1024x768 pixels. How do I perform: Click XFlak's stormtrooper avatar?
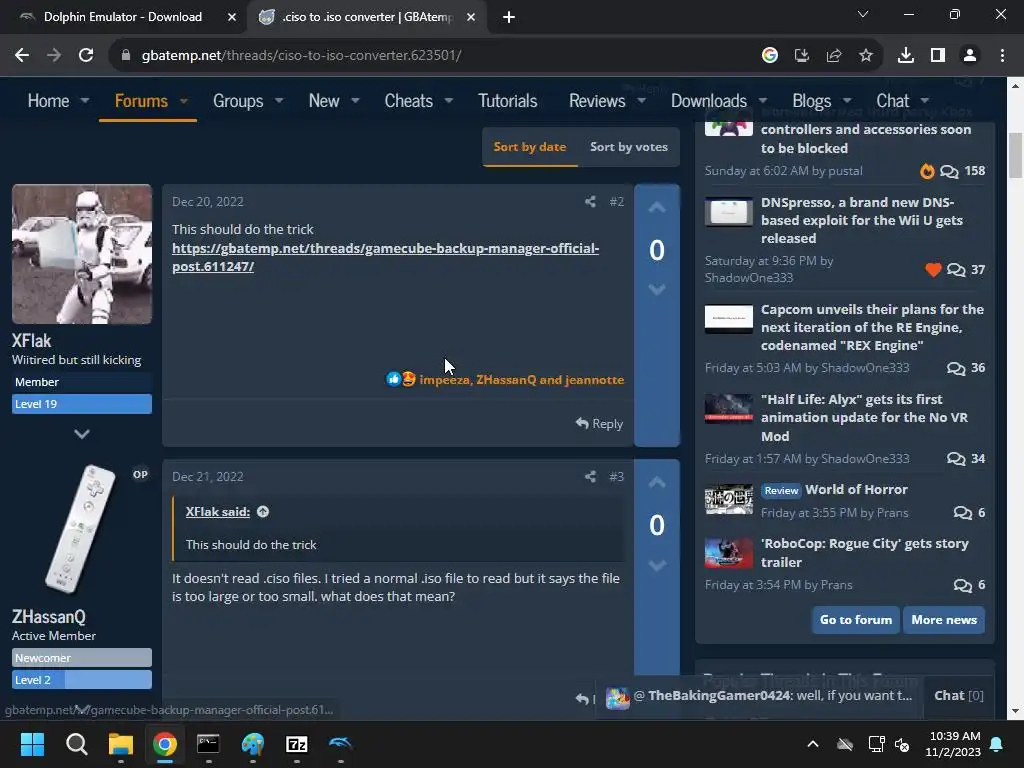82,254
